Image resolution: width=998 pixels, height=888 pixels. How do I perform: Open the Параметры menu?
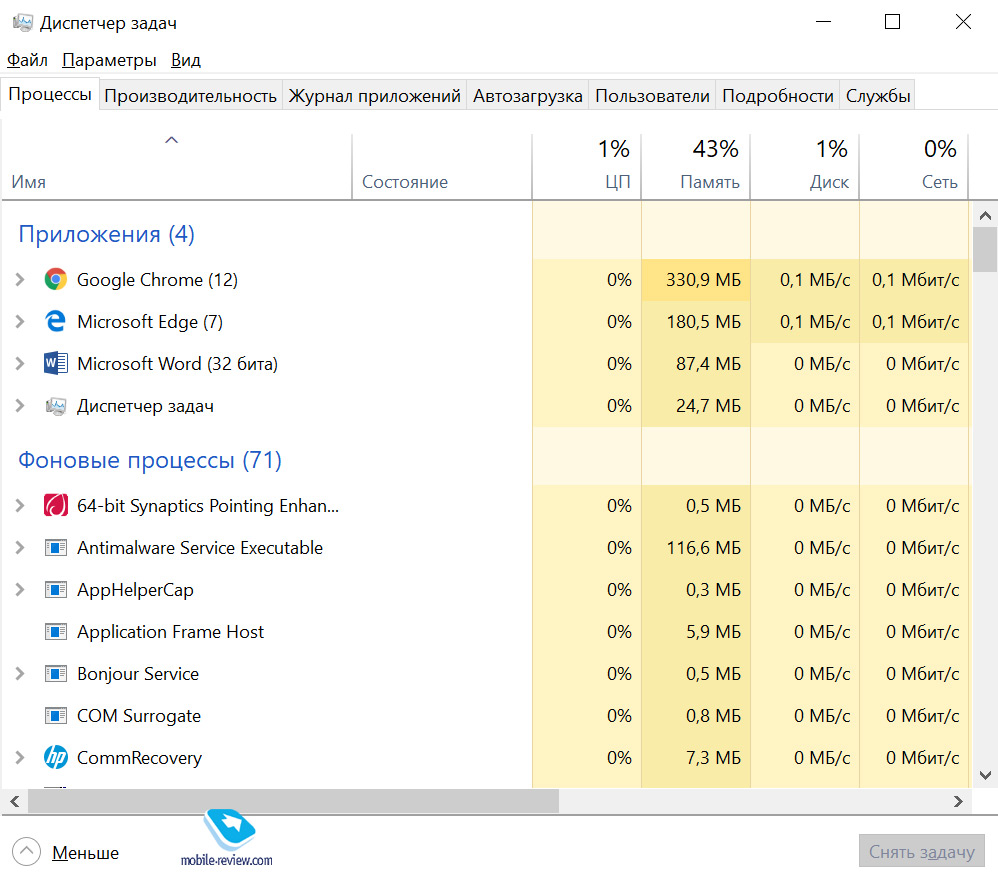click(109, 60)
